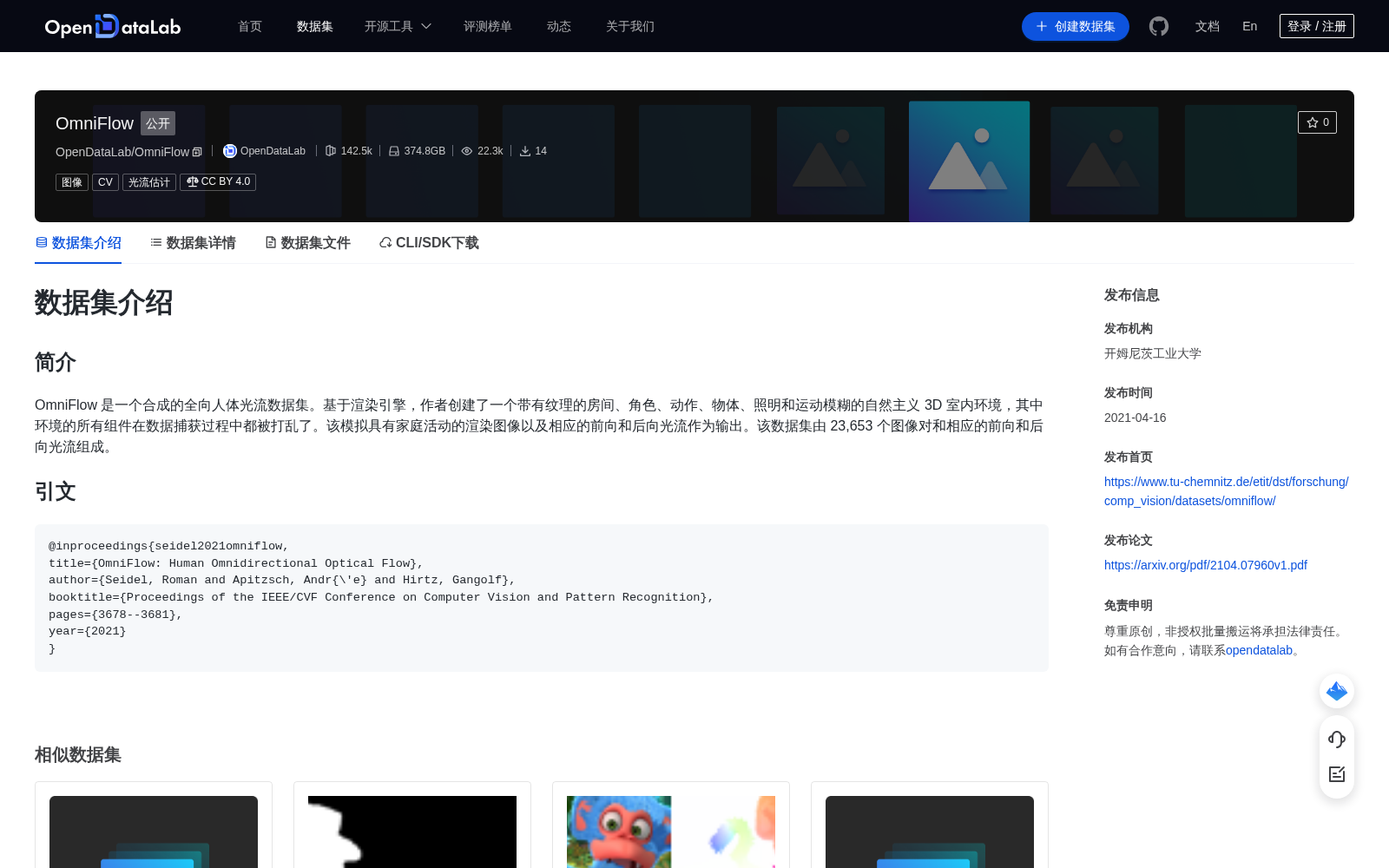Expand the 开源工具 dropdown

398,26
